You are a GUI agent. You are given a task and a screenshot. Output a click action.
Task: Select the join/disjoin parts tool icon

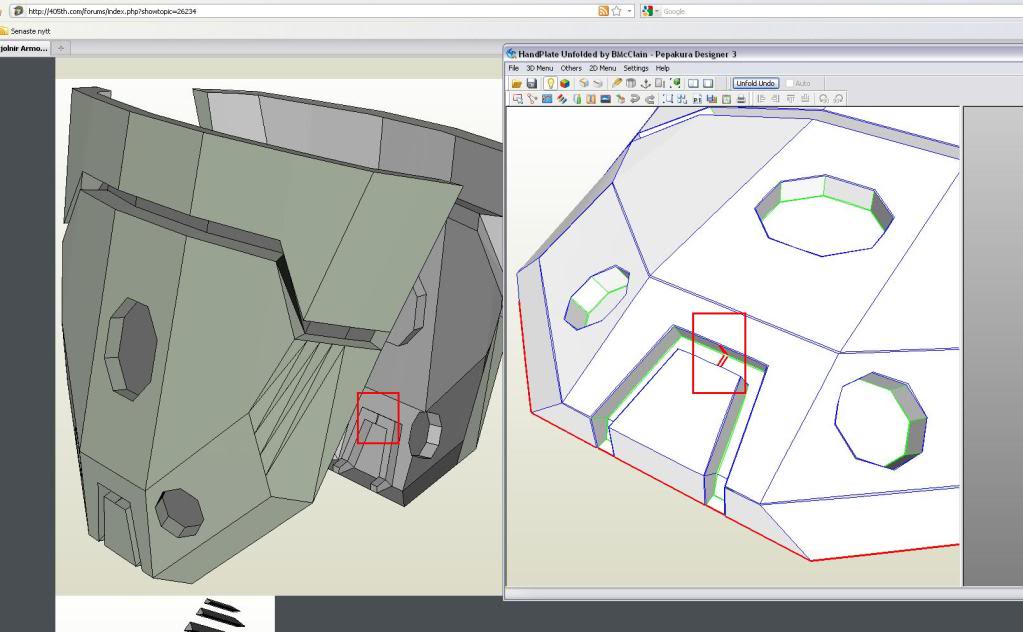click(532, 99)
